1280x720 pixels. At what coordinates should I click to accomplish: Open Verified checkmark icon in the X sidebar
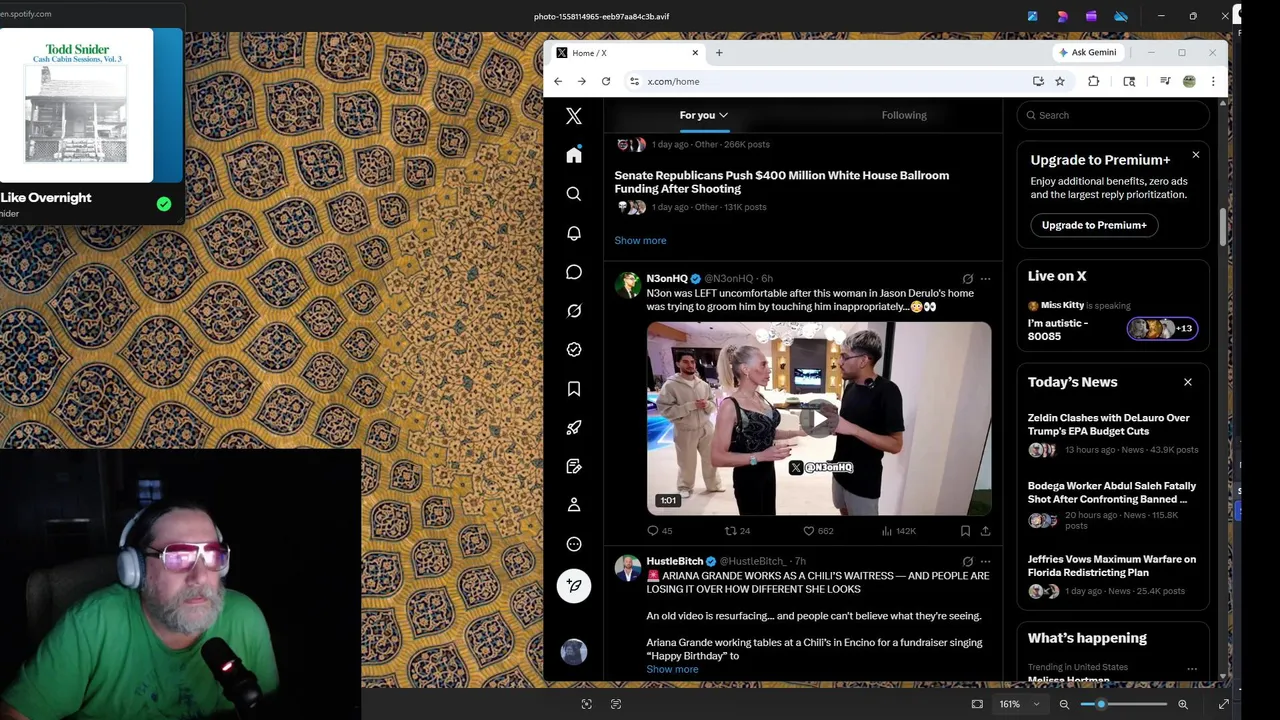574,350
